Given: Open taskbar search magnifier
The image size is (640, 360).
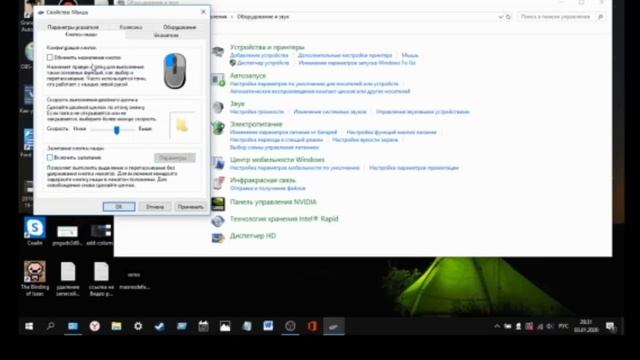Looking at the screenshot, I should click(x=51, y=326).
